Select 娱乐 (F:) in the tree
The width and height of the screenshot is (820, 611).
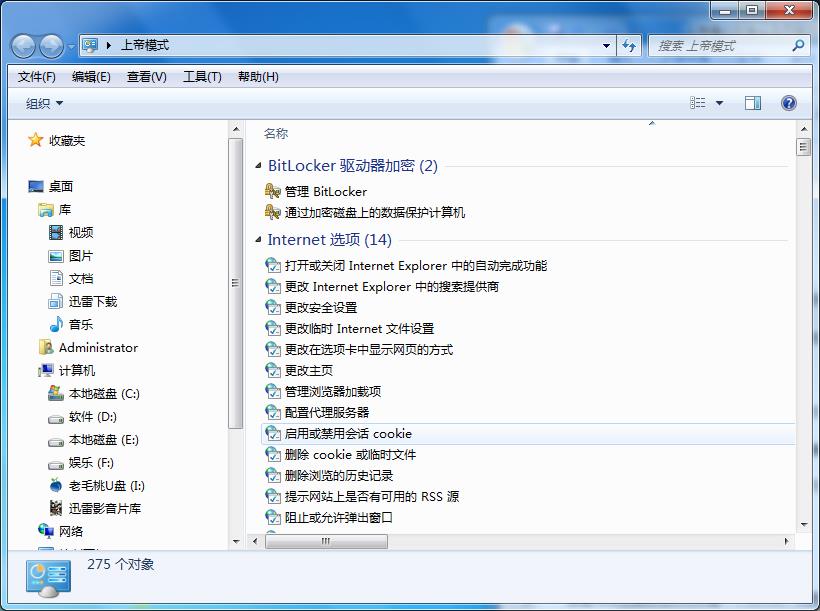[x=91, y=462]
